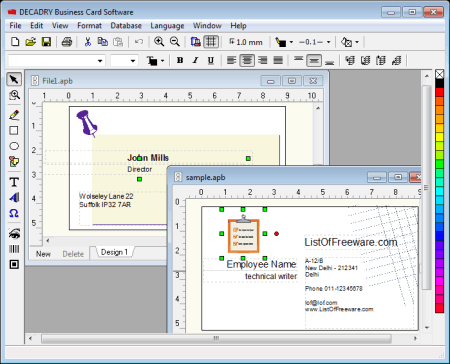Toggle Italic formatting
Viewport: 450px width, 364px height.
tap(195, 60)
